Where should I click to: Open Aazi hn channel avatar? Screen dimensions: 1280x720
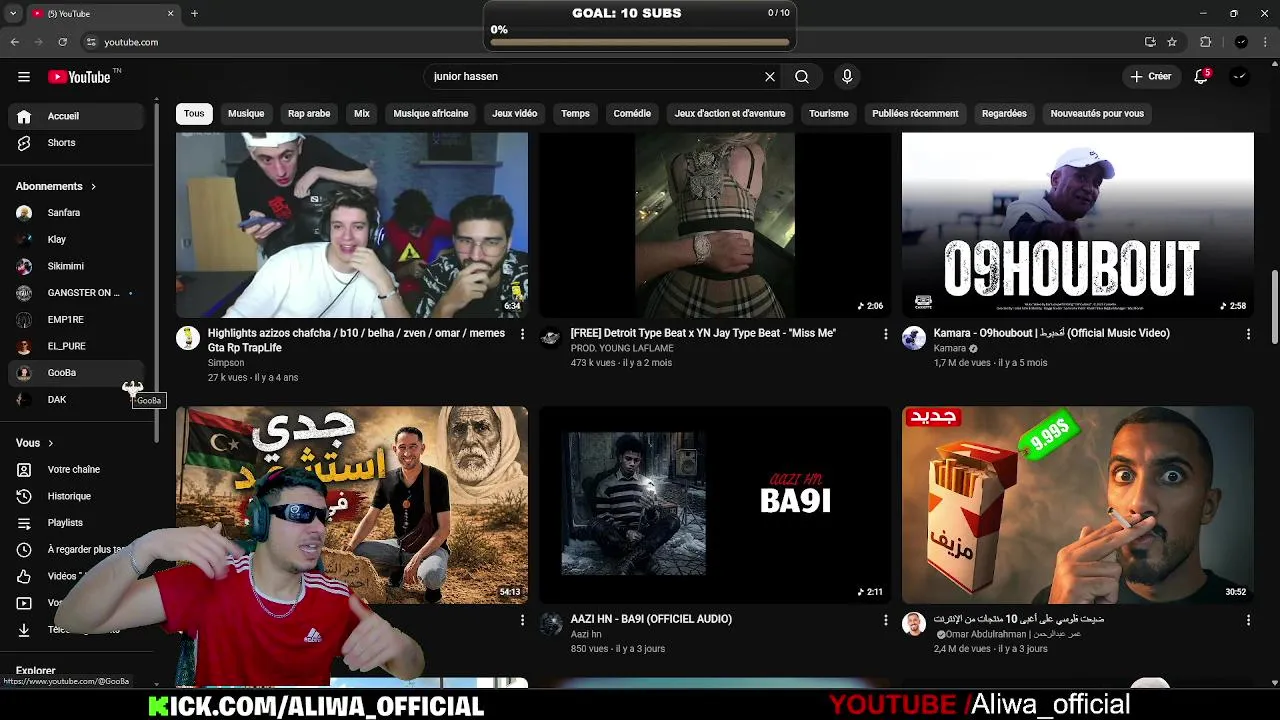click(551, 624)
